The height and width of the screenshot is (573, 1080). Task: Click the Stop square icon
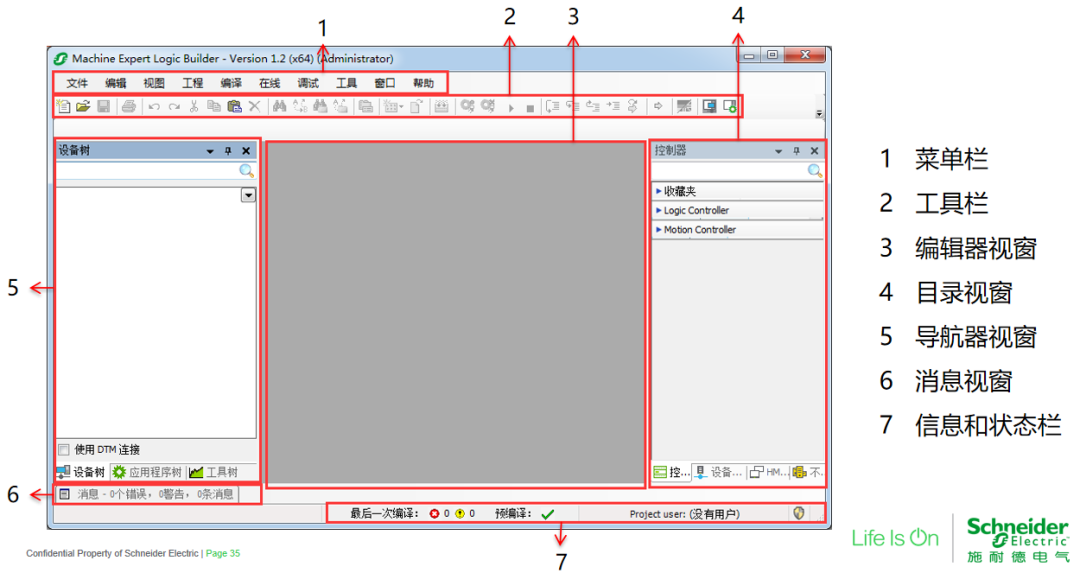tap(530, 108)
